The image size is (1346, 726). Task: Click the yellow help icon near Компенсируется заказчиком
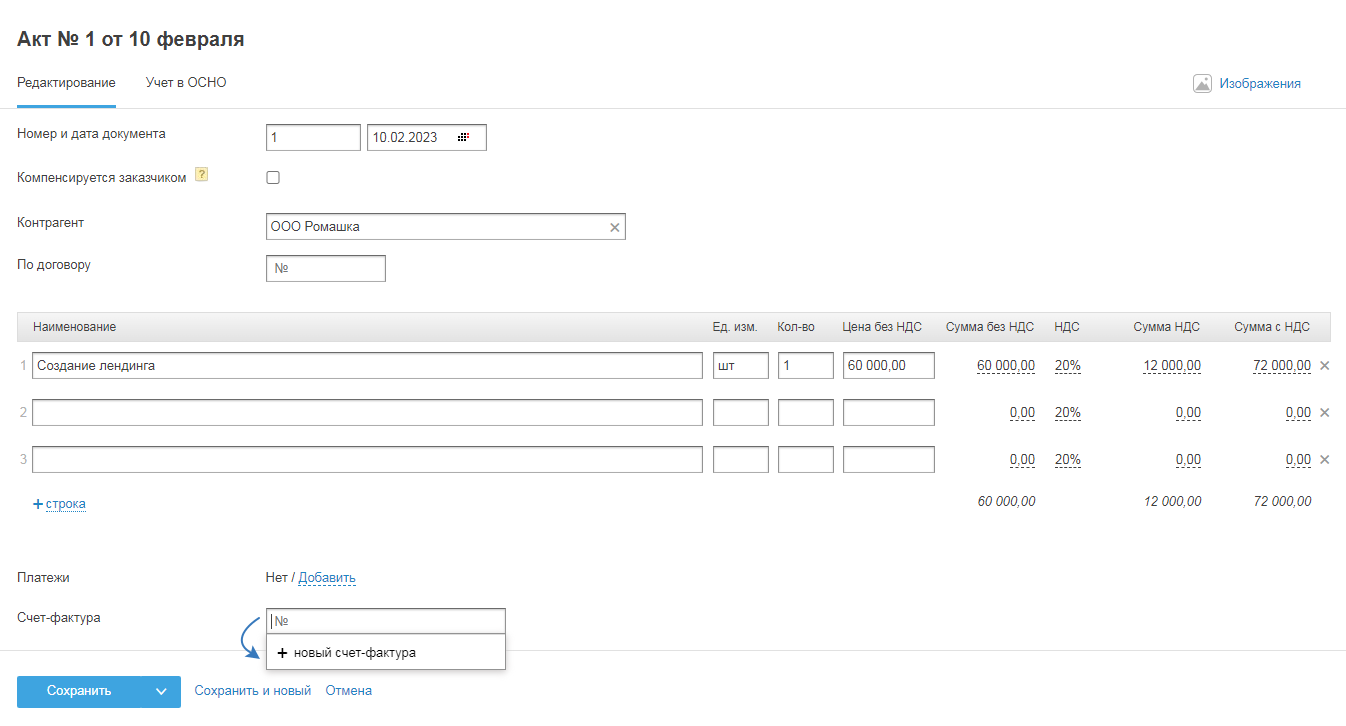pos(201,175)
